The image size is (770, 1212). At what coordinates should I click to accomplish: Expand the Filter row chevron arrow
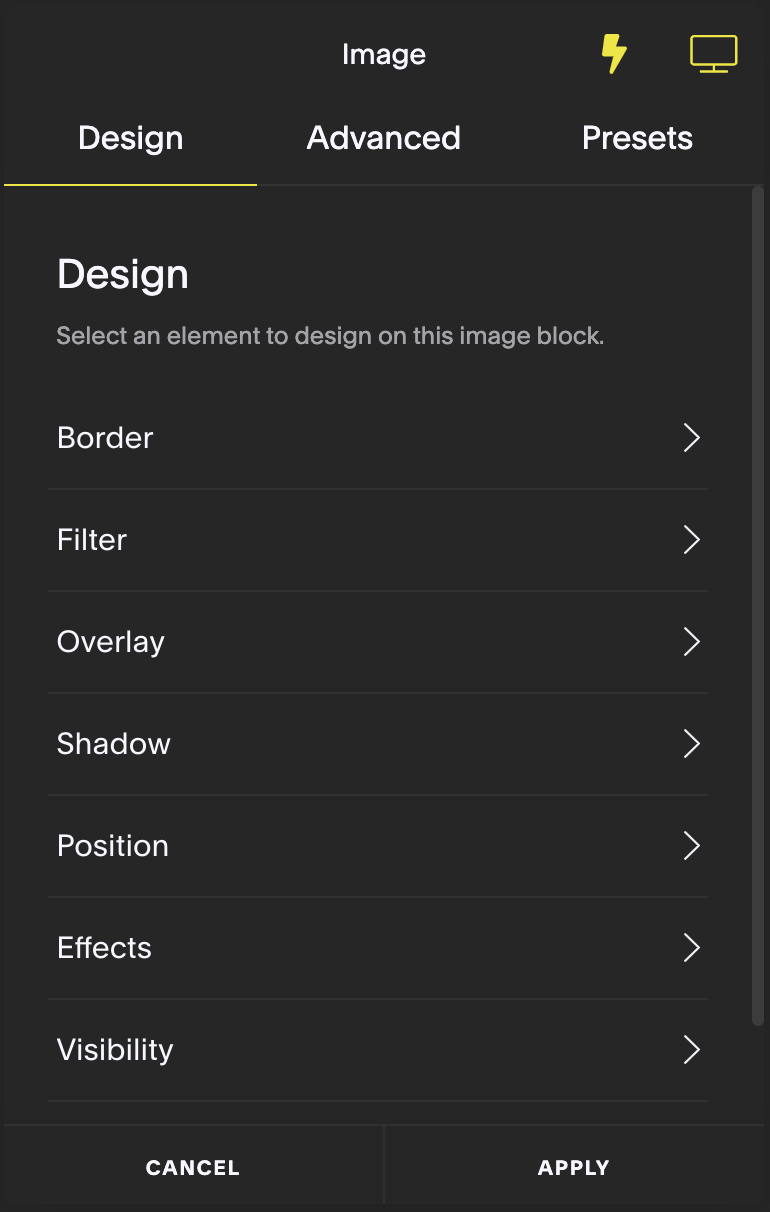click(691, 540)
